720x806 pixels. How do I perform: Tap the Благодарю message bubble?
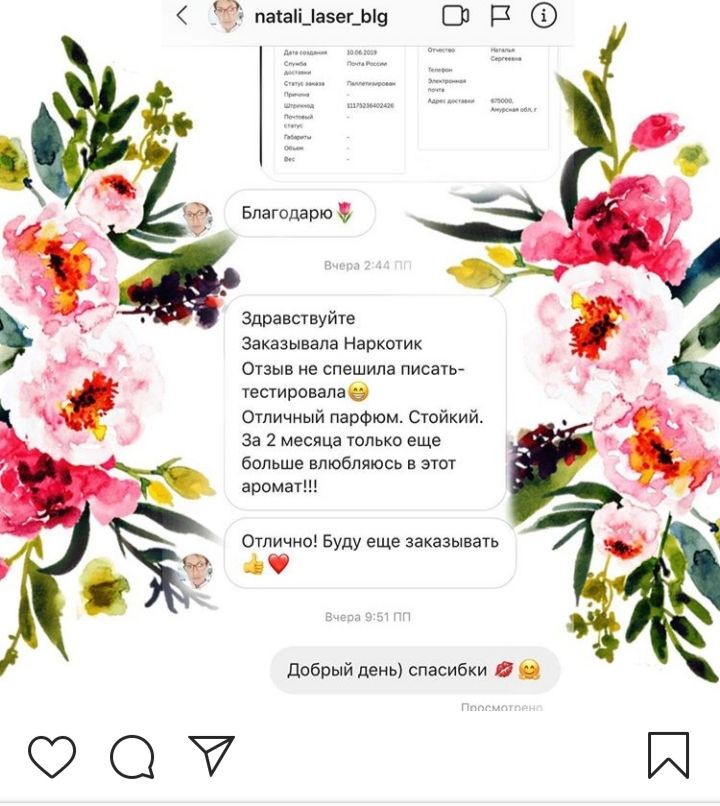pos(300,213)
